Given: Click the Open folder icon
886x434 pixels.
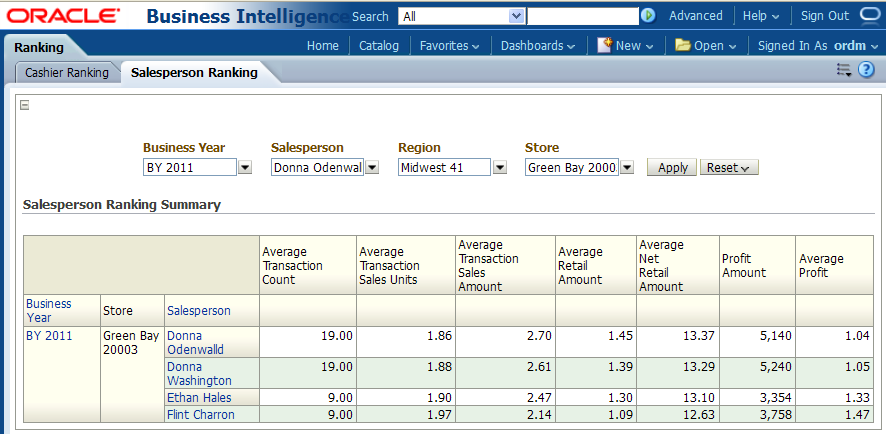Looking at the screenshot, I should [x=683, y=45].
